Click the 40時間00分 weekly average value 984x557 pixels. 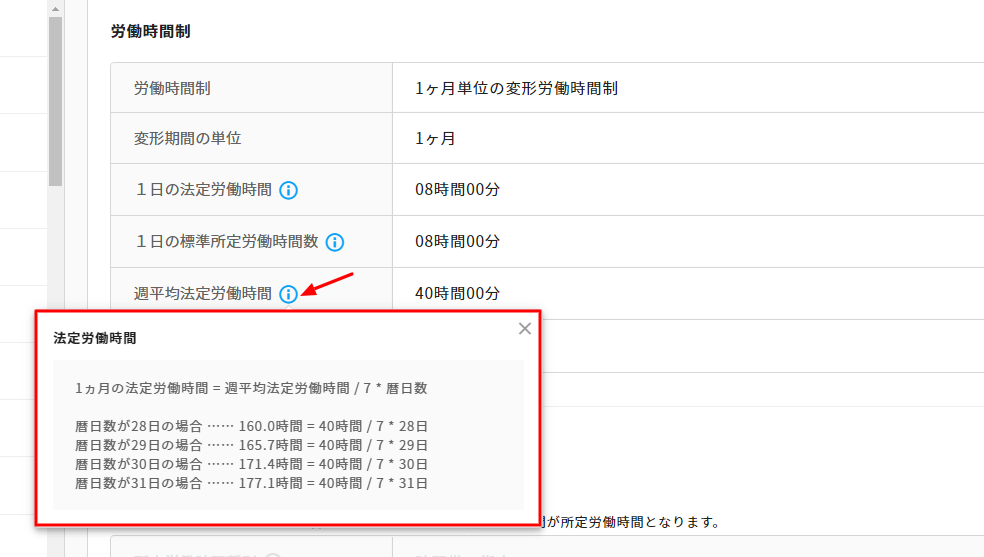click(457, 294)
